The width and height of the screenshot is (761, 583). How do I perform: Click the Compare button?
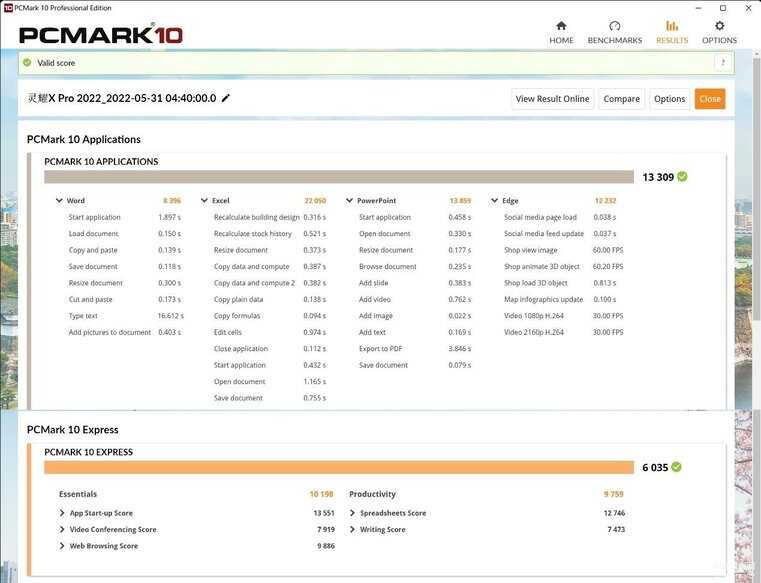tap(621, 99)
